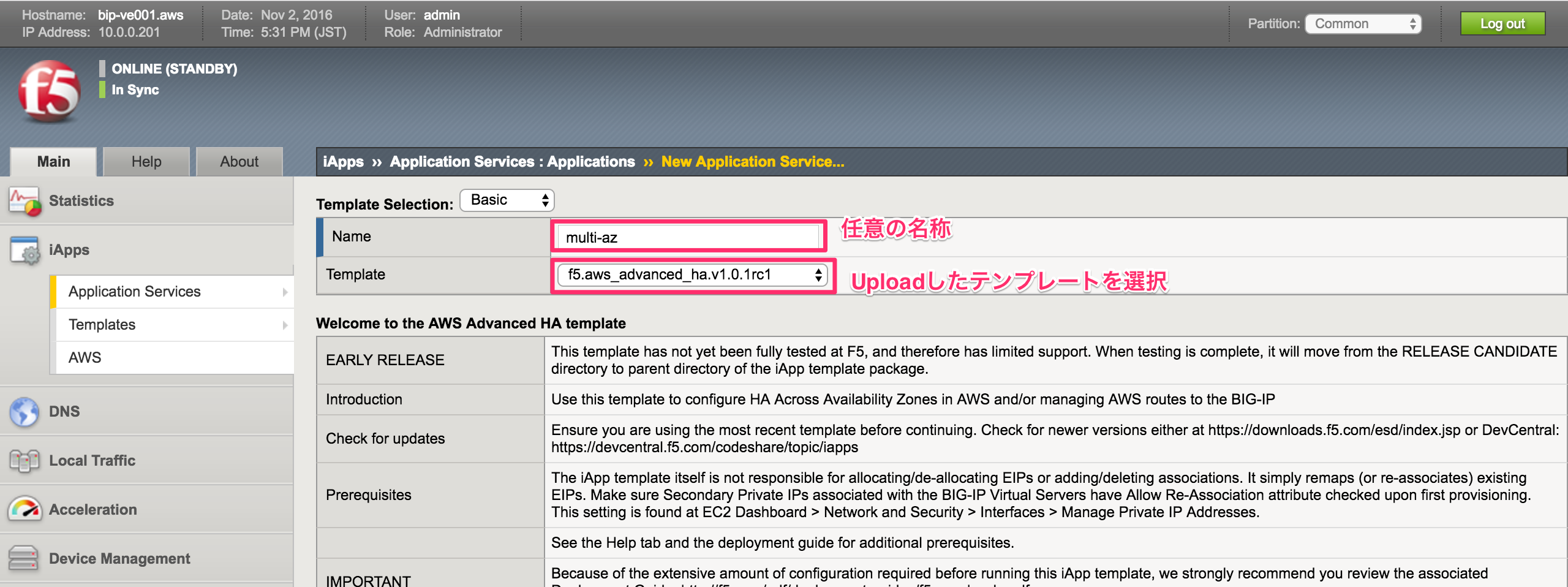Click Welcome to the AWS Advanced HA heading
This screenshot has width=1568, height=587.
[471, 324]
